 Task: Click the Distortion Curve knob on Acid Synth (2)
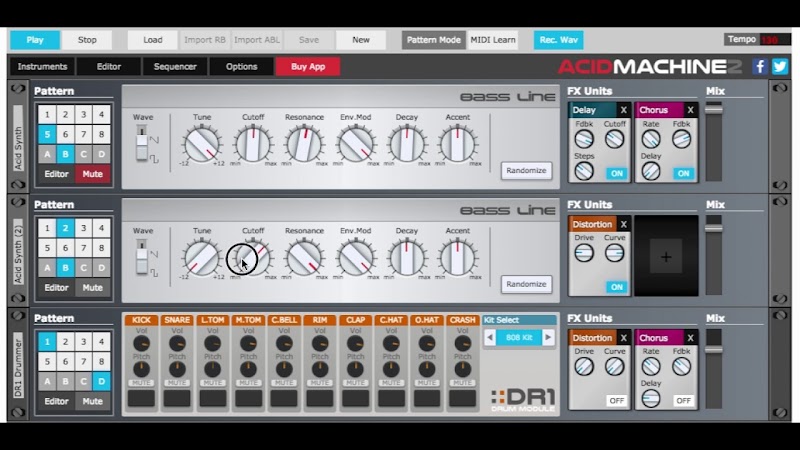(x=614, y=253)
